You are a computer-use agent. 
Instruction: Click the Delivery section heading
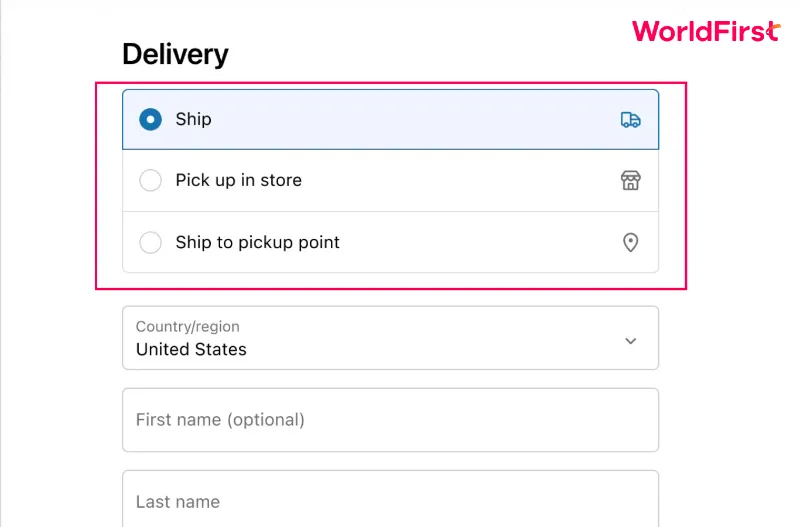[x=175, y=54]
